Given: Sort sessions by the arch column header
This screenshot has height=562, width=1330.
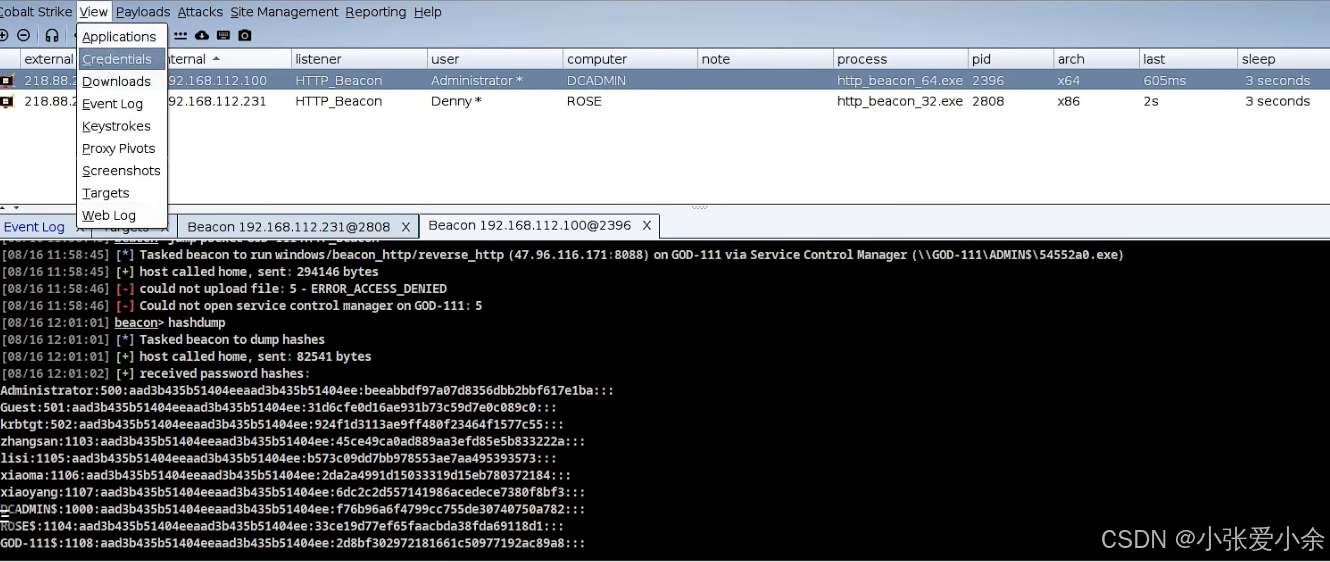Looking at the screenshot, I should pos(1096,59).
